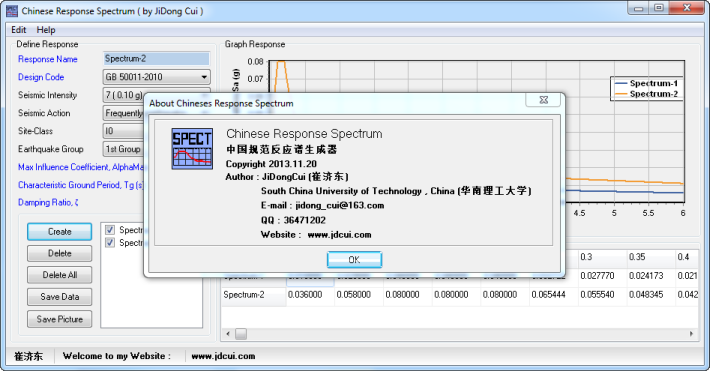
Task: Expand the Design Code GB 50011-2010 dropdown
Action: tap(157, 77)
